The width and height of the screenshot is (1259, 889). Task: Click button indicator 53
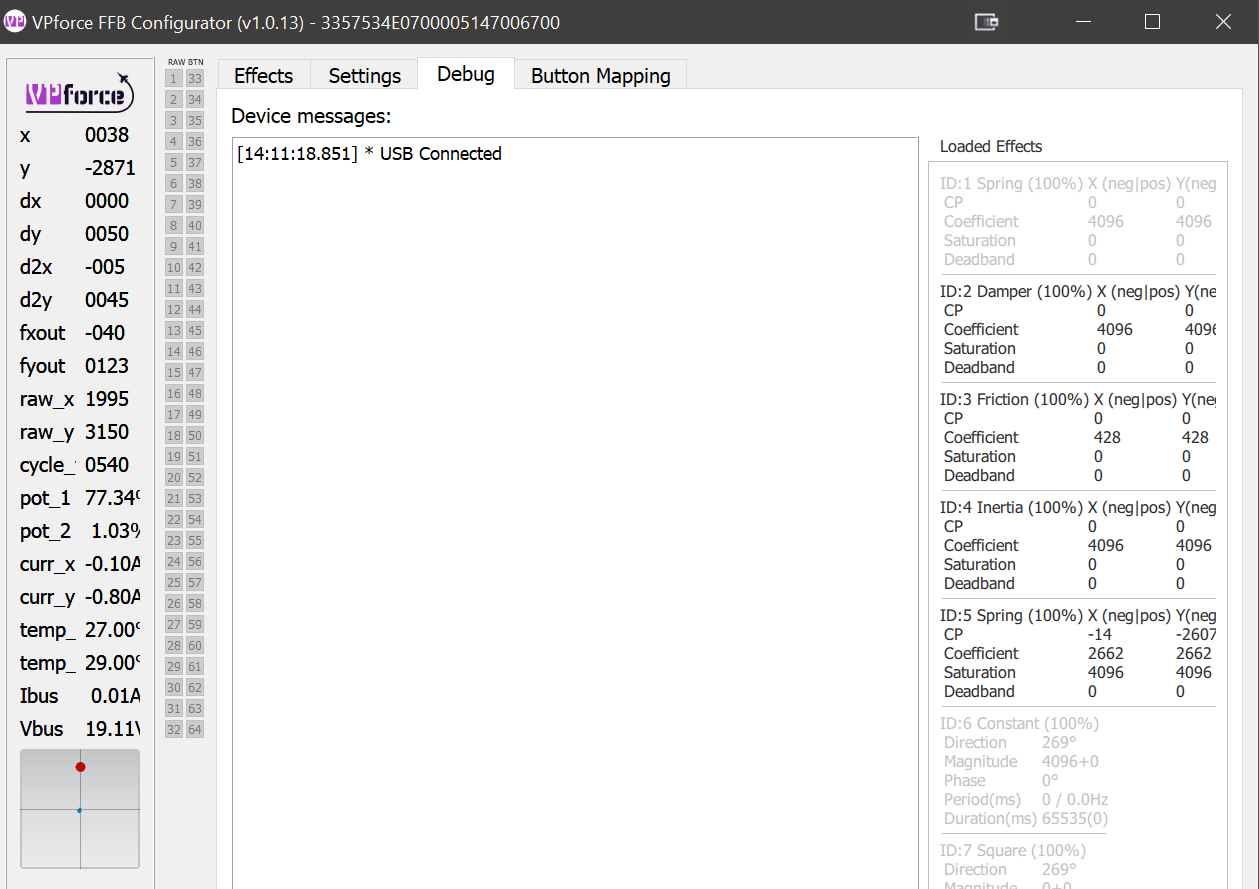(195, 498)
